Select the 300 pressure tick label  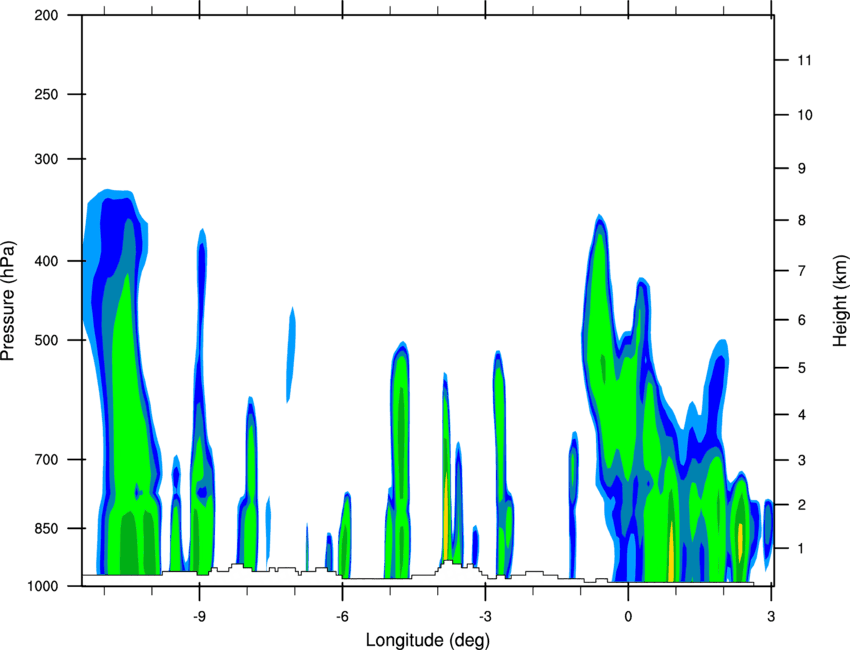[46, 159]
